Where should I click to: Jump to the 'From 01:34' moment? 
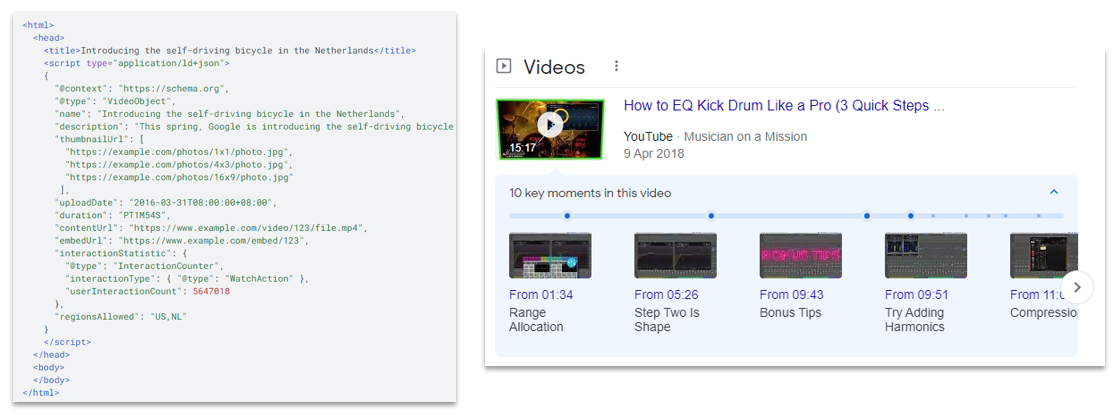pos(541,295)
